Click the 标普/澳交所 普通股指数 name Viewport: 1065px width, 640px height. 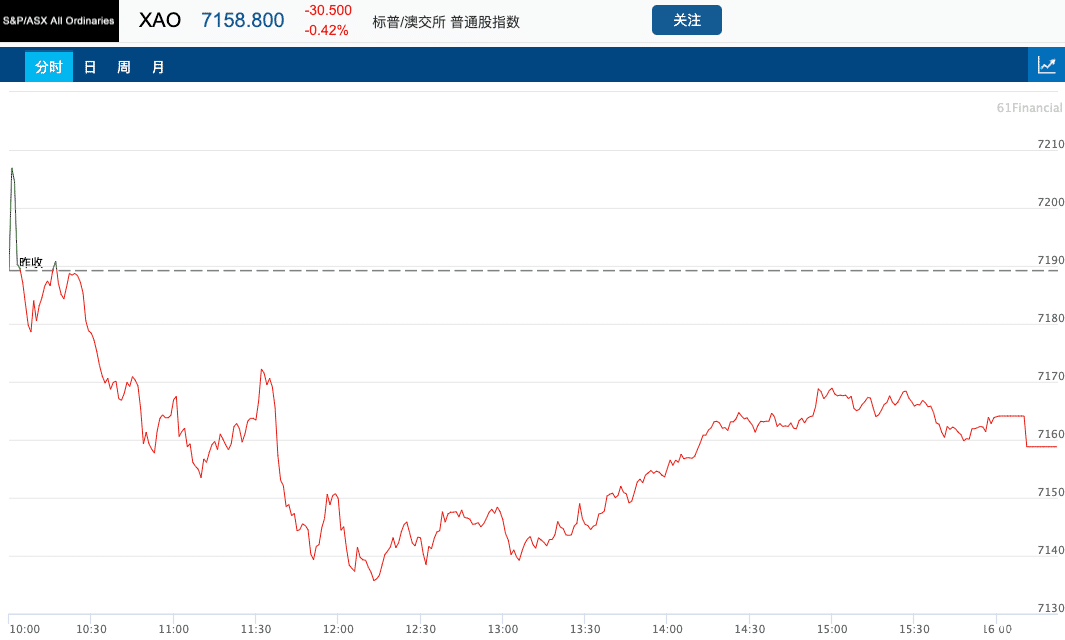[x=446, y=22]
